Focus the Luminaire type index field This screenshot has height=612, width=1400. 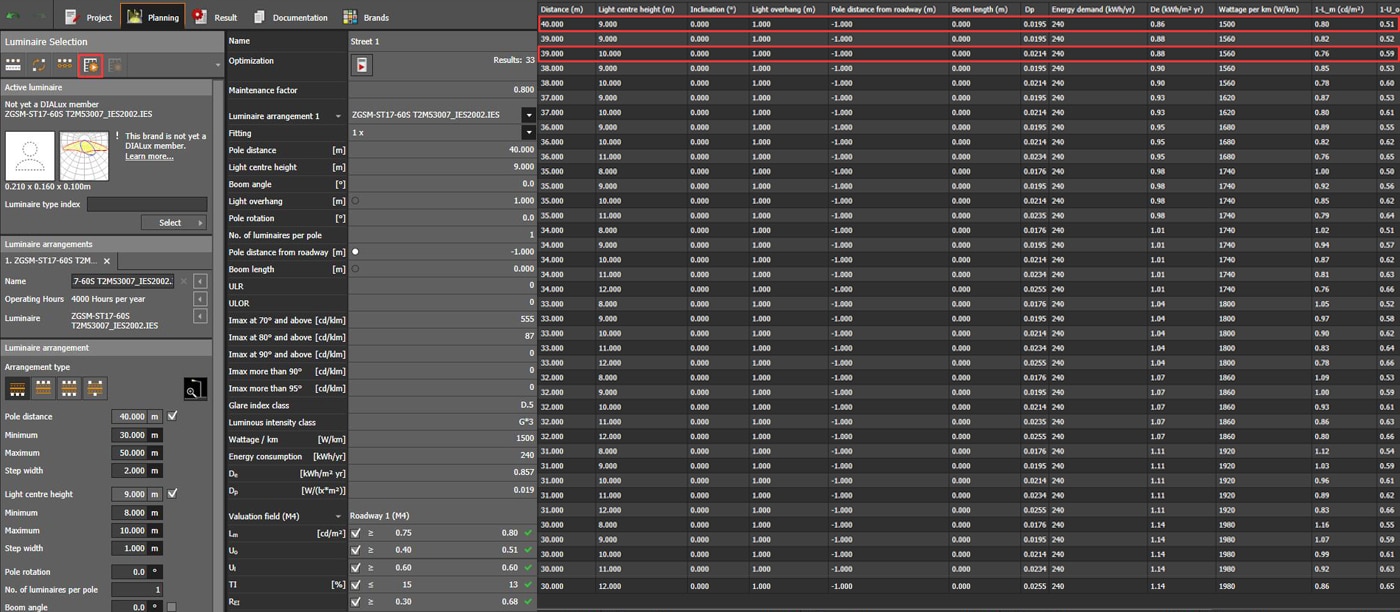coord(147,204)
